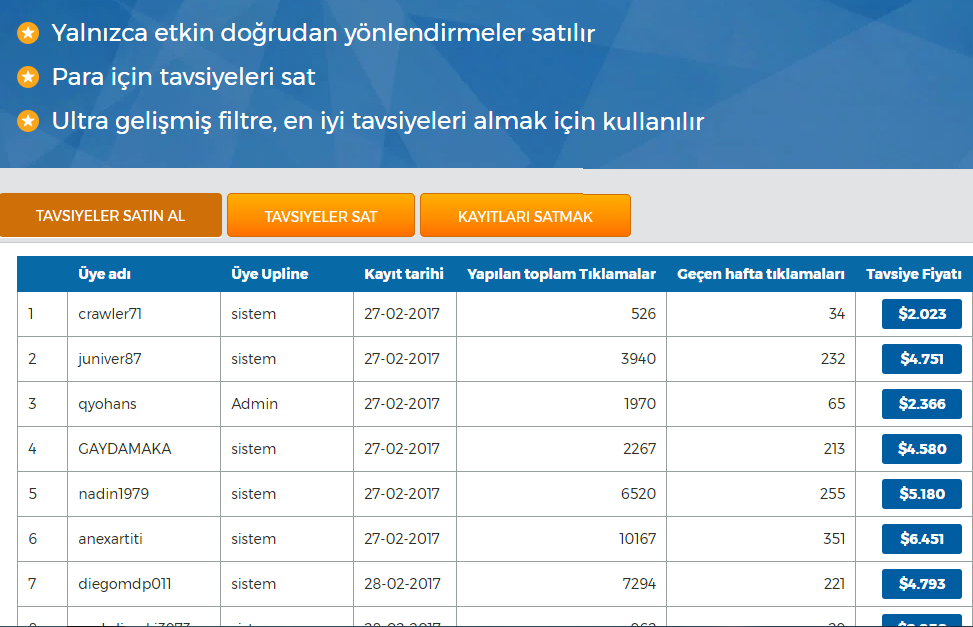Select the username crawler71
The width and height of the screenshot is (973, 627).
coord(110,314)
